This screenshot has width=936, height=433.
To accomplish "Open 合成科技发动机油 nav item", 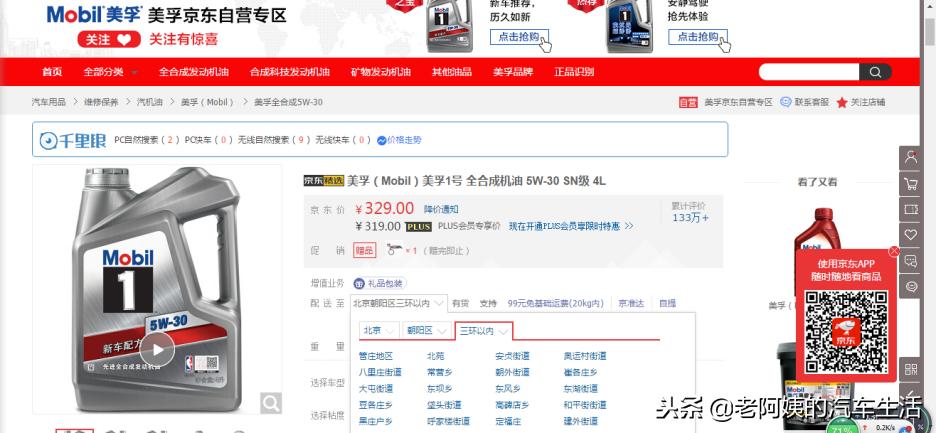I will click(x=290, y=72).
